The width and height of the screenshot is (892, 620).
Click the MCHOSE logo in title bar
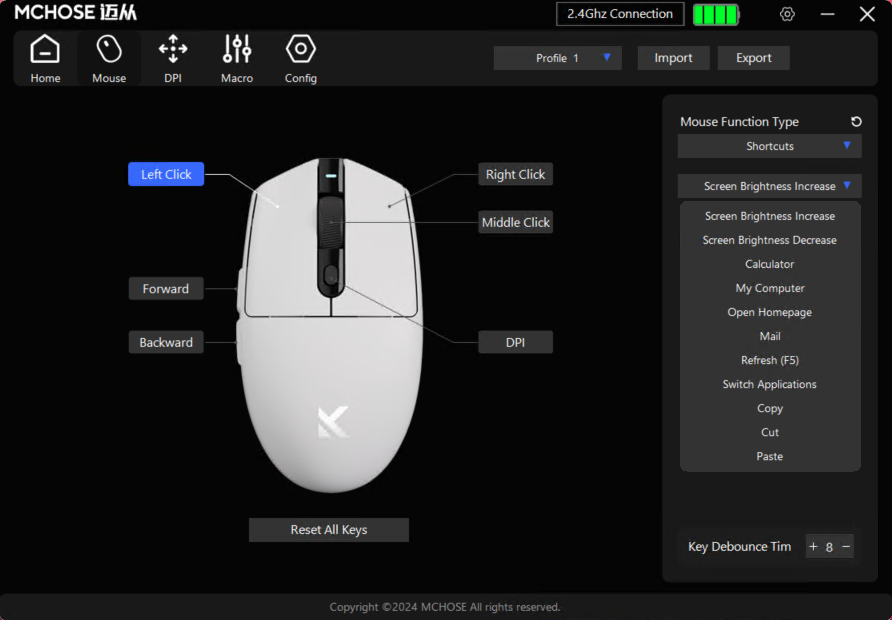pyautogui.click(x=76, y=13)
